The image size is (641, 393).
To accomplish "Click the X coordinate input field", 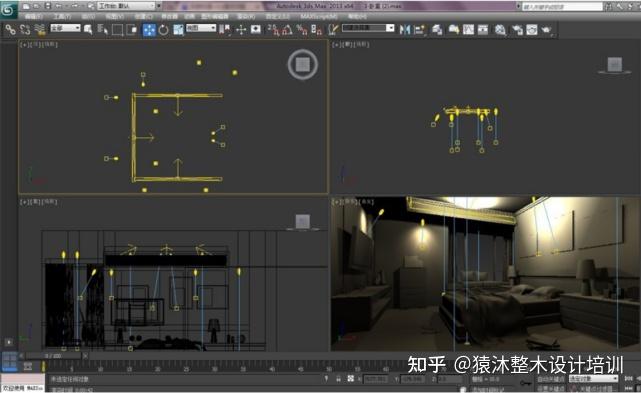I will [377, 379].
